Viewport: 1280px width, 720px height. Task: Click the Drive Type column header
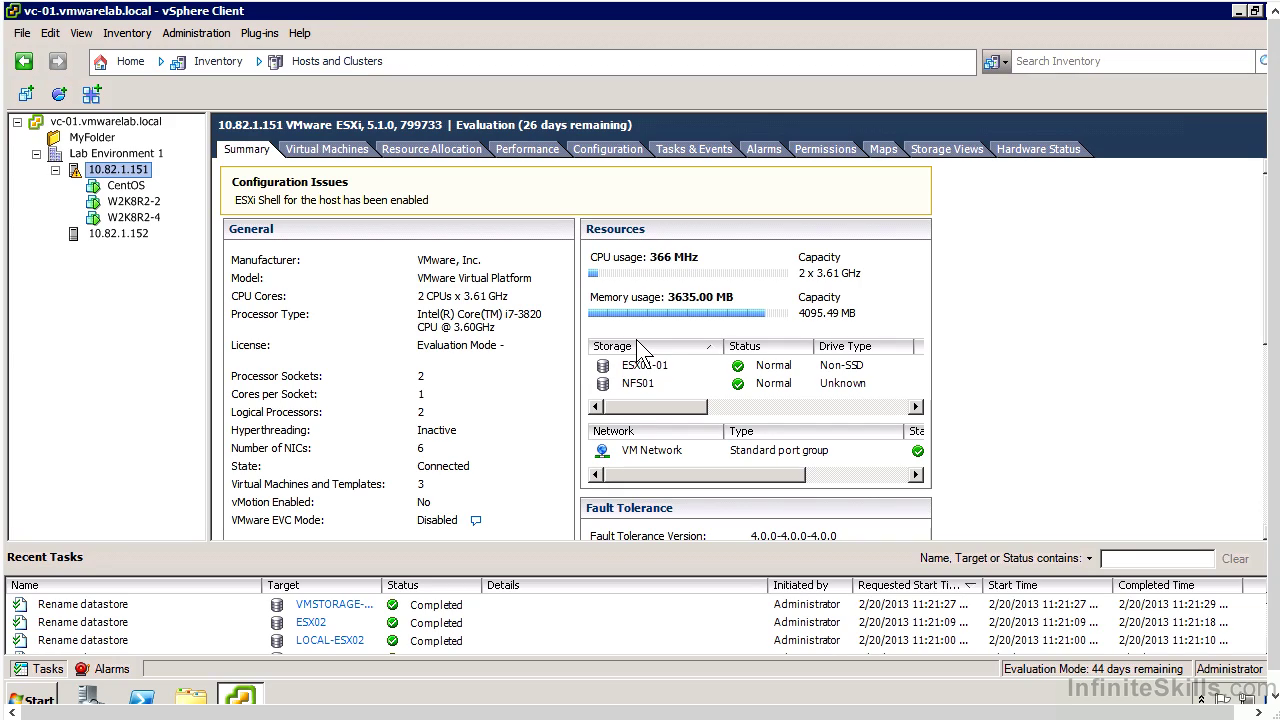[863, 346]
